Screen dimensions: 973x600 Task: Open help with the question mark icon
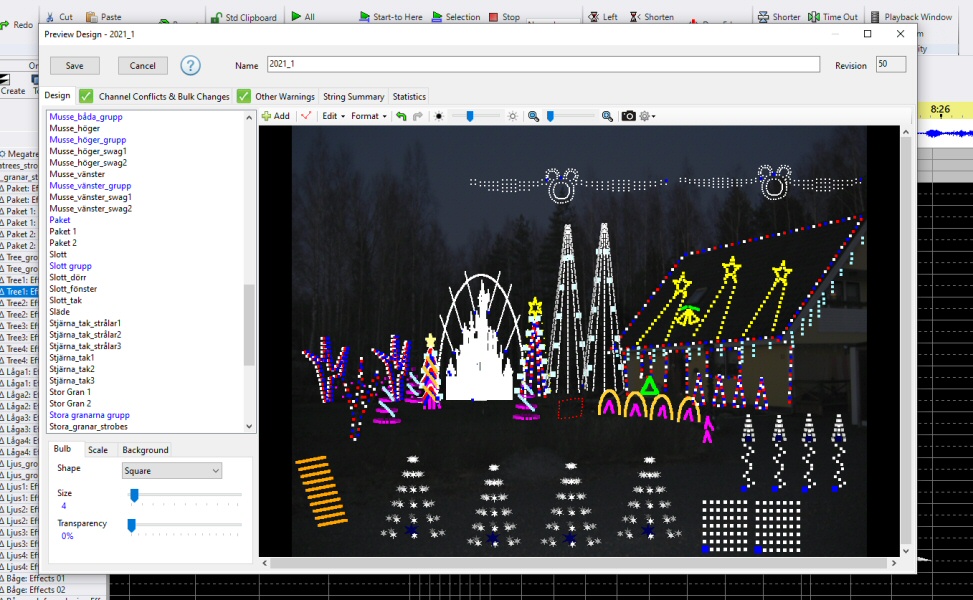pos(191,65)
